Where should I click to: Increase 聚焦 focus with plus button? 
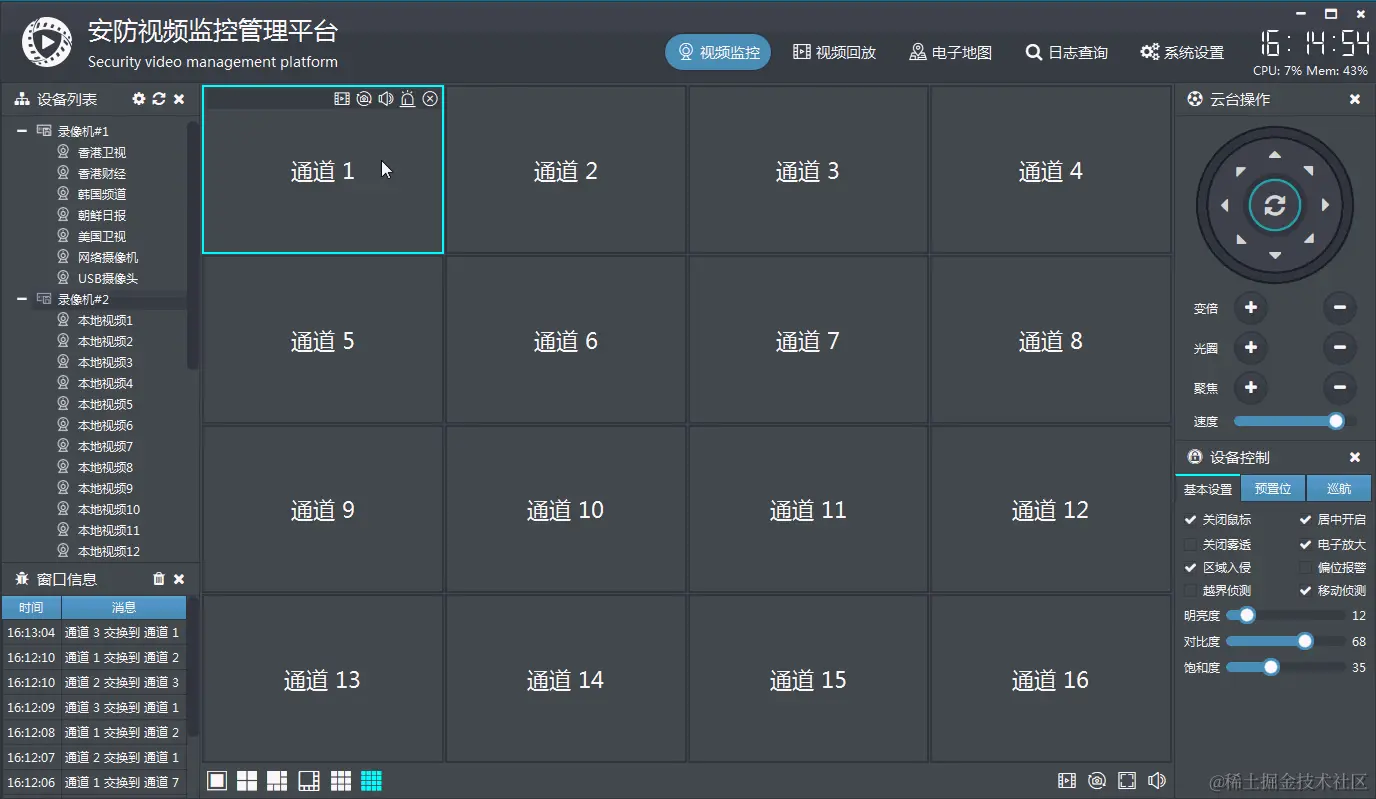(x=1250, y=387)
